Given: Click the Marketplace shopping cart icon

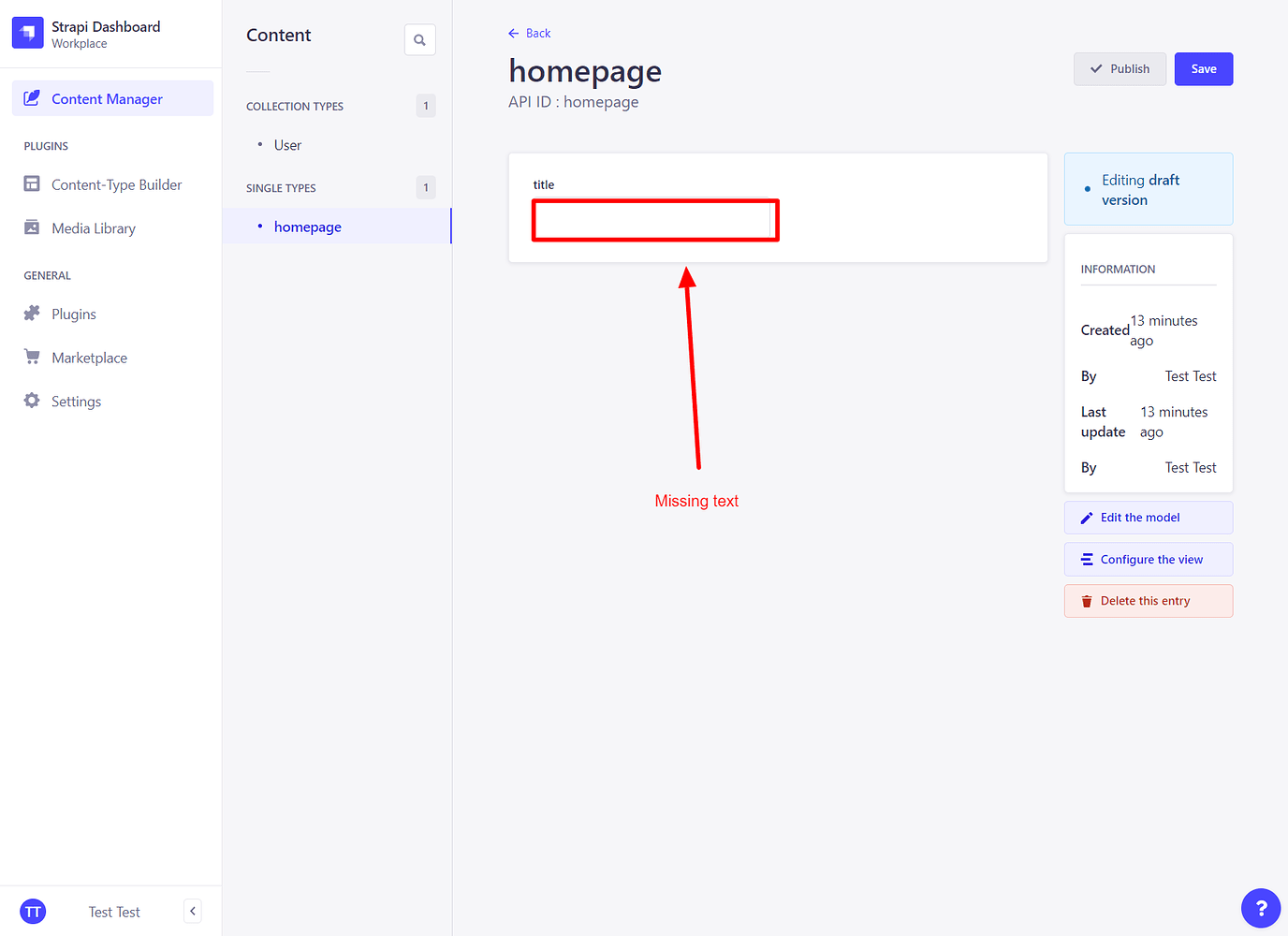Looking at the screenshot, I should [x=32, y=357].
